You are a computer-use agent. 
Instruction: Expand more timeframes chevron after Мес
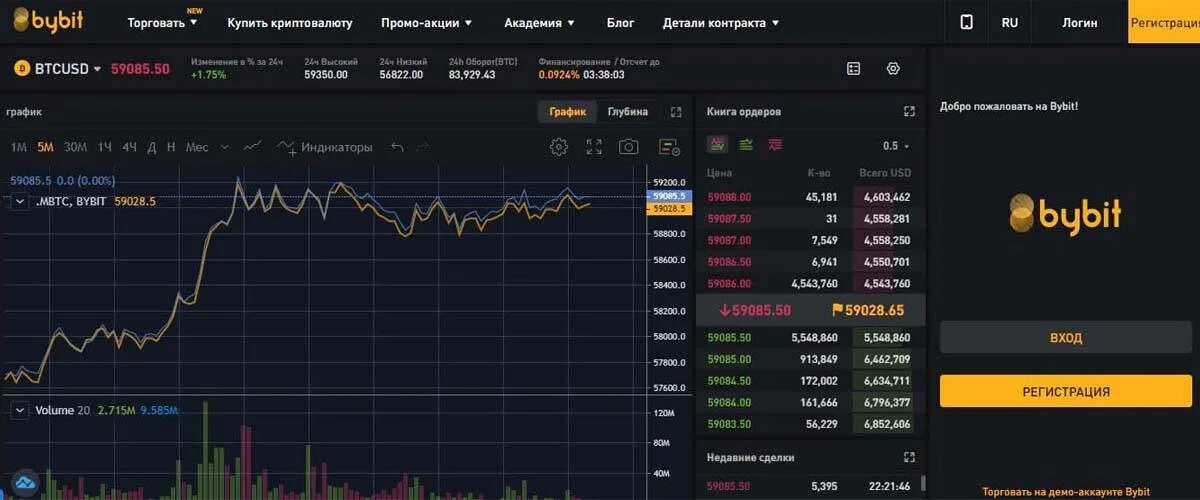(224, 147)
